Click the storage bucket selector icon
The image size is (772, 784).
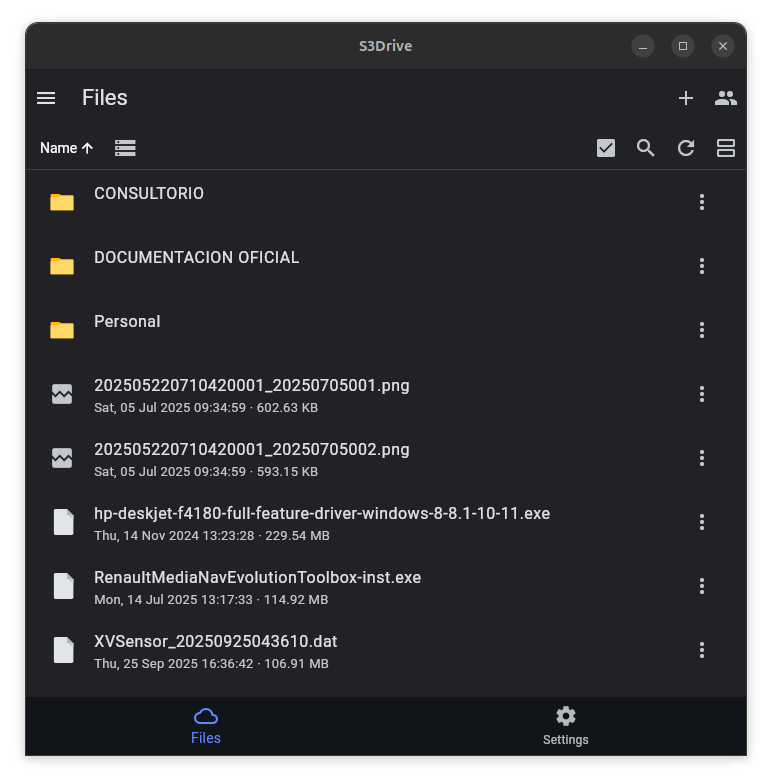[125, 148]
